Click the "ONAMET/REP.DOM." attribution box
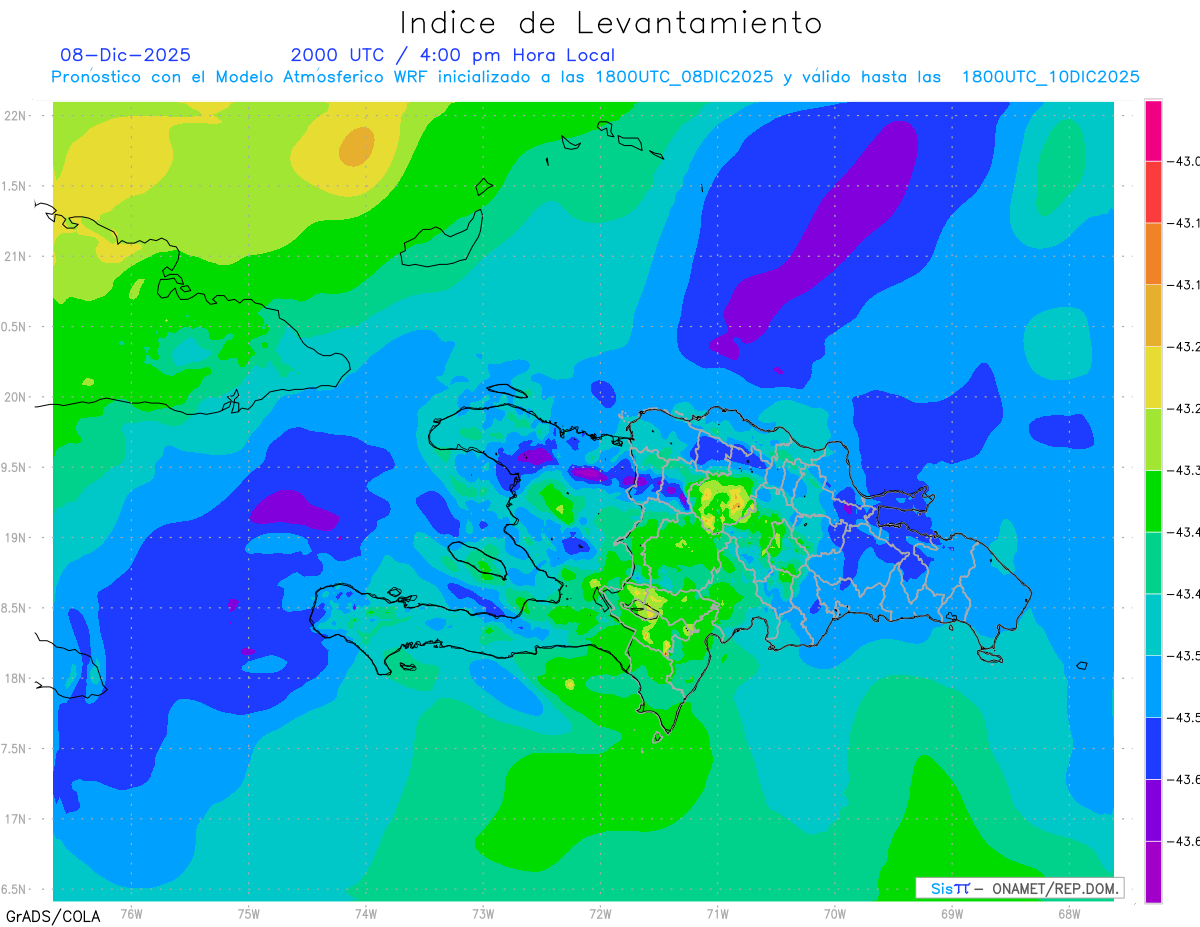The height and width of the screenshot is (927, 1200). coord(1020,888)
